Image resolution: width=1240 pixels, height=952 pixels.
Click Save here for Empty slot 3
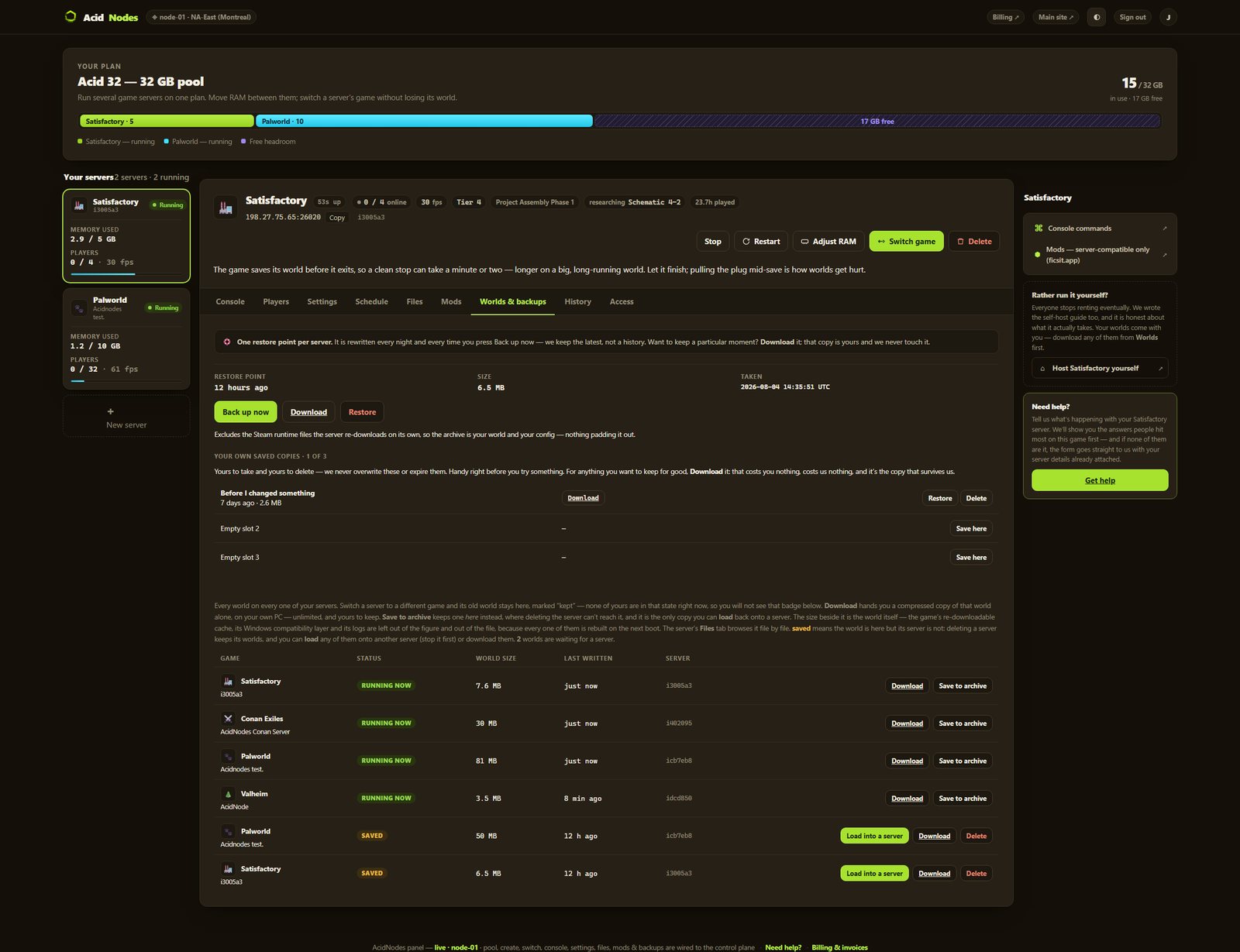tap(971, 557)
